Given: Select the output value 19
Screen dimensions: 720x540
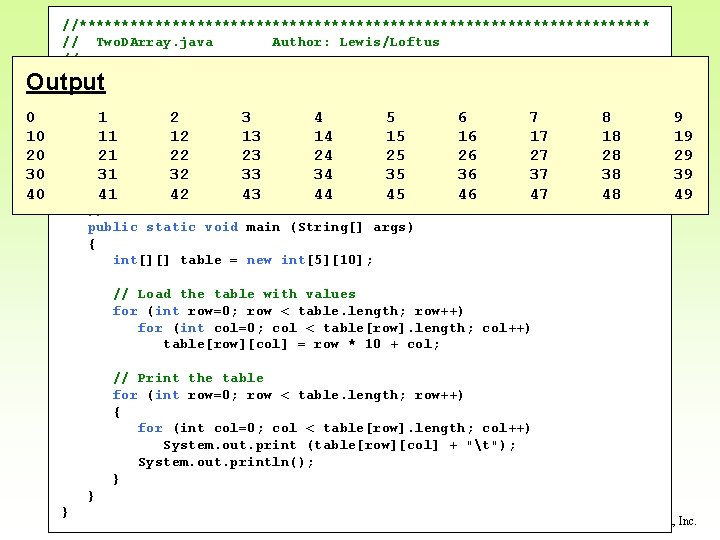Looking at the screenshot, I should click(683, 136).
